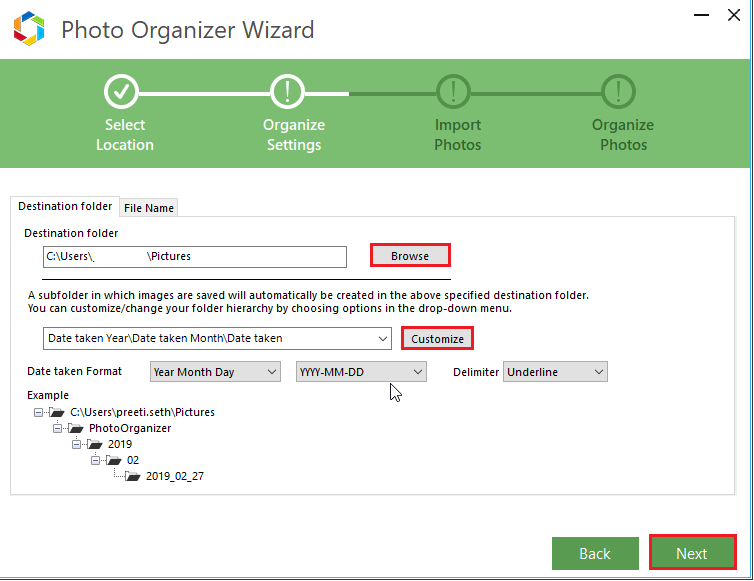Expand the Year Month Day format dropdown
This screenshot has height=581, width=754.
(215, 372)
